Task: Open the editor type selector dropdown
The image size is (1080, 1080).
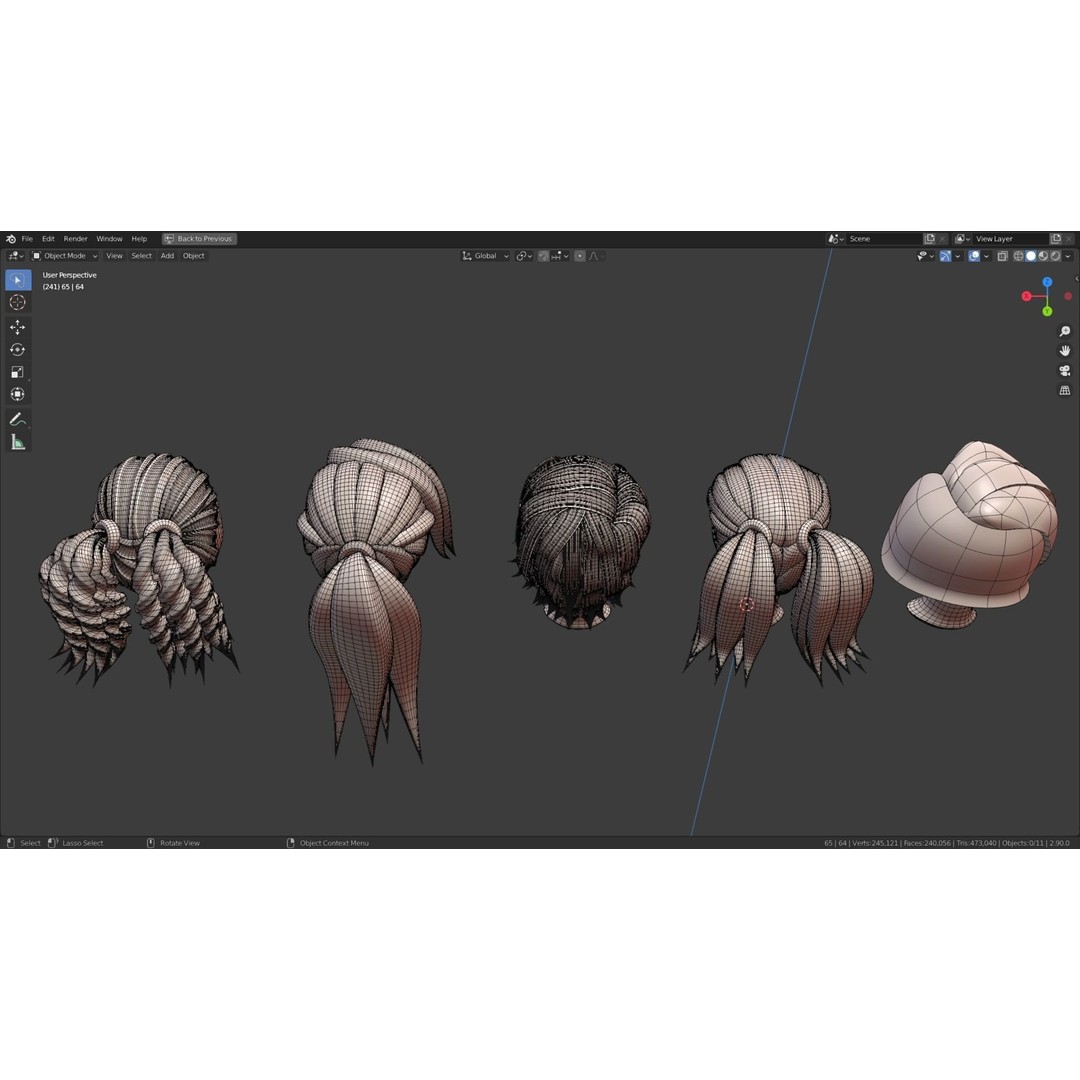Action: point(16,256)
